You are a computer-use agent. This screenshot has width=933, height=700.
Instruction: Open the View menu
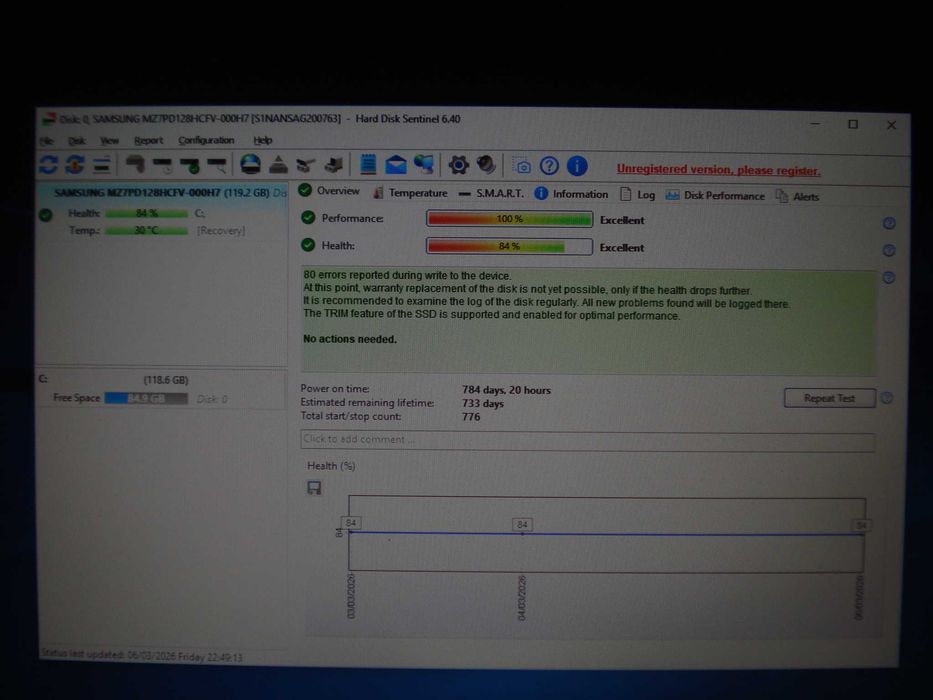coord(109,141)
